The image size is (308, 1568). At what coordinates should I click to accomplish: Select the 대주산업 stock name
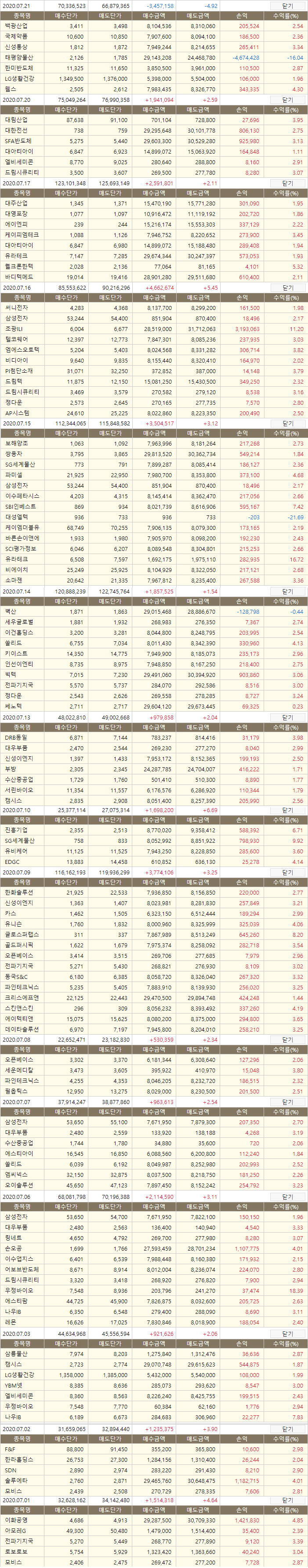pos(16,203)
